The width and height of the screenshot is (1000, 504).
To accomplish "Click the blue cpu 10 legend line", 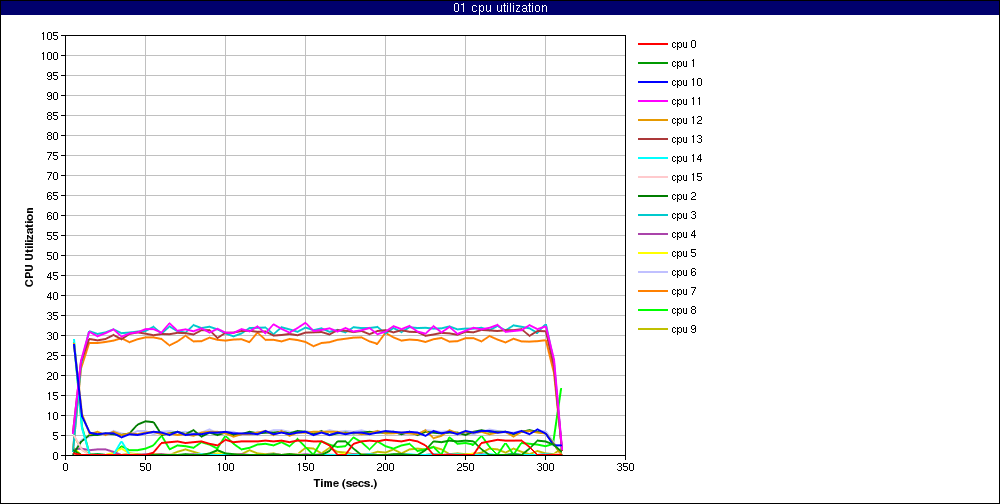I will click(x=653, y=82).
